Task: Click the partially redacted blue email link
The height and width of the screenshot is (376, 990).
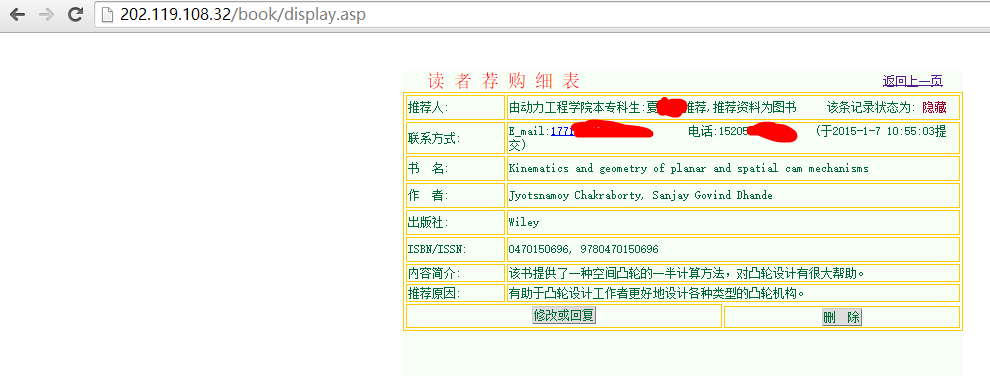Action: (x=562, y=131)
